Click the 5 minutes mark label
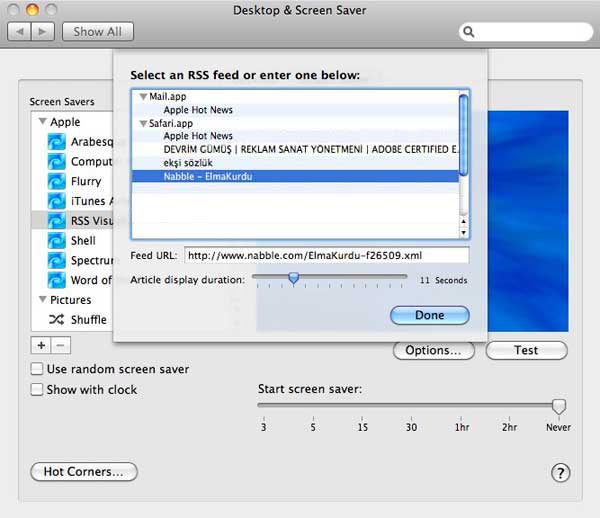 click(x=313, y=427)
